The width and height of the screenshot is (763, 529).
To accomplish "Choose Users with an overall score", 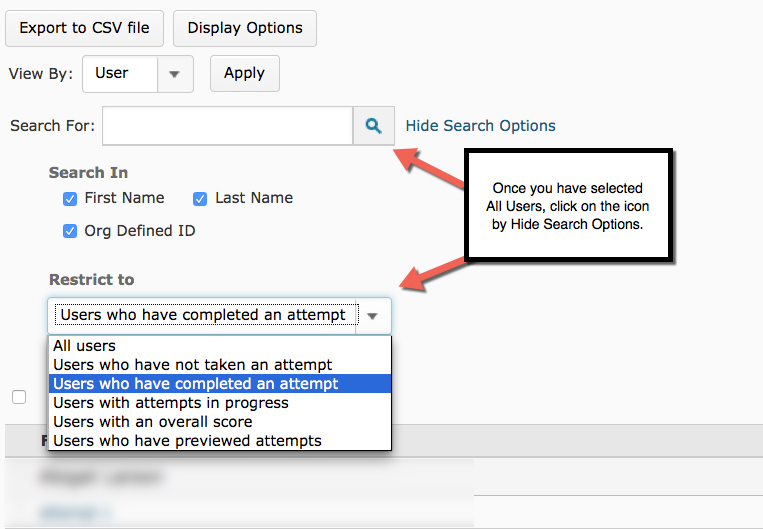I will [152, 422].
